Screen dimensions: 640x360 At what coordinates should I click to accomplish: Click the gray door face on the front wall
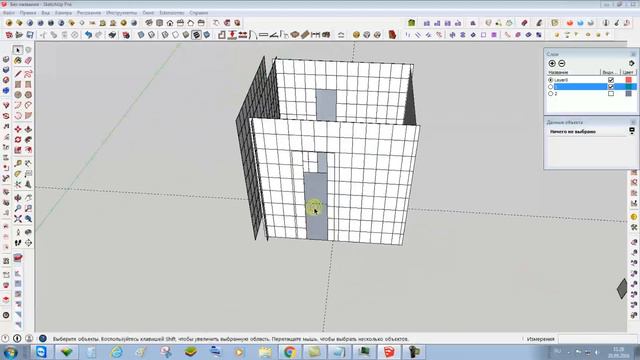[316, 206]
